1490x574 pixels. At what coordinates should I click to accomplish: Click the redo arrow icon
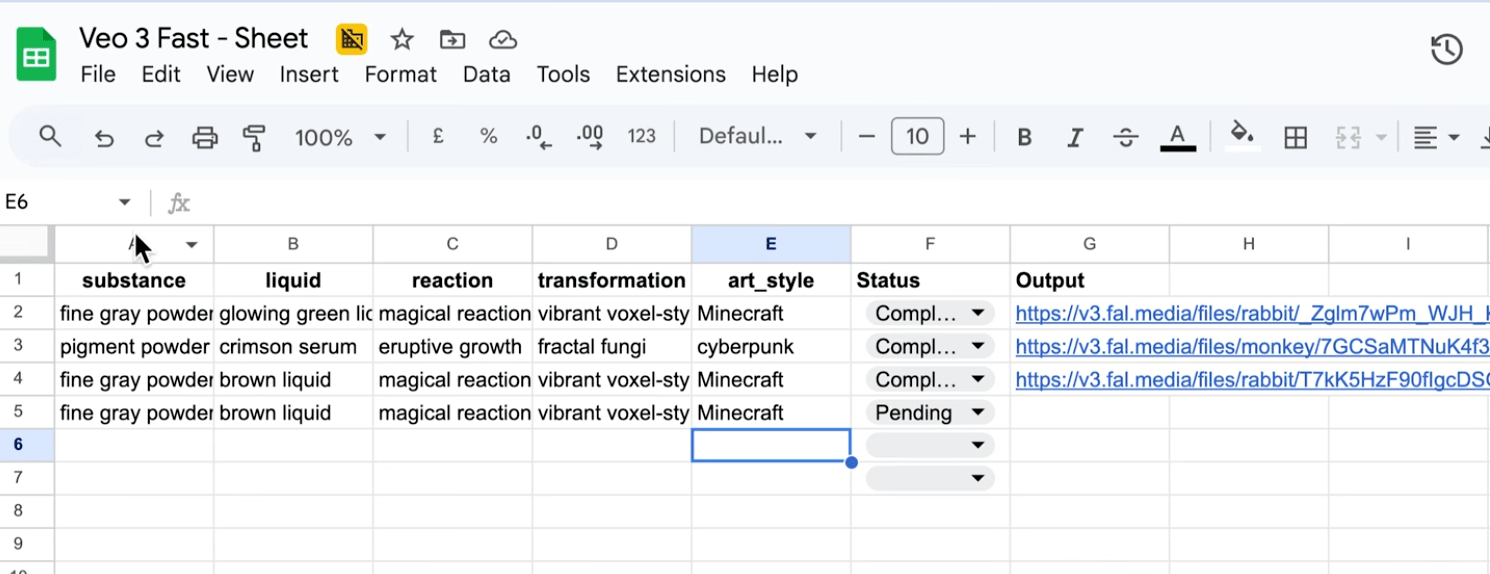tap(154, 137)
